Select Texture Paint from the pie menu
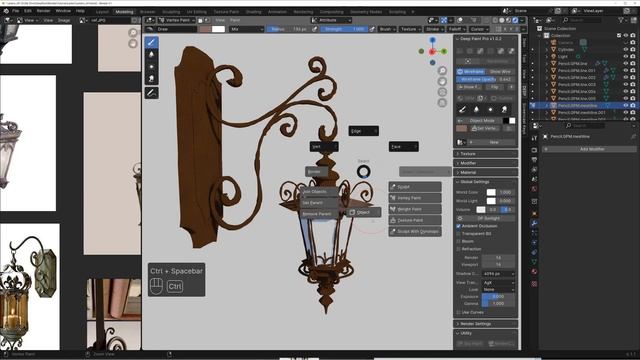The image size is (640, 360). [x=415, y=220]
